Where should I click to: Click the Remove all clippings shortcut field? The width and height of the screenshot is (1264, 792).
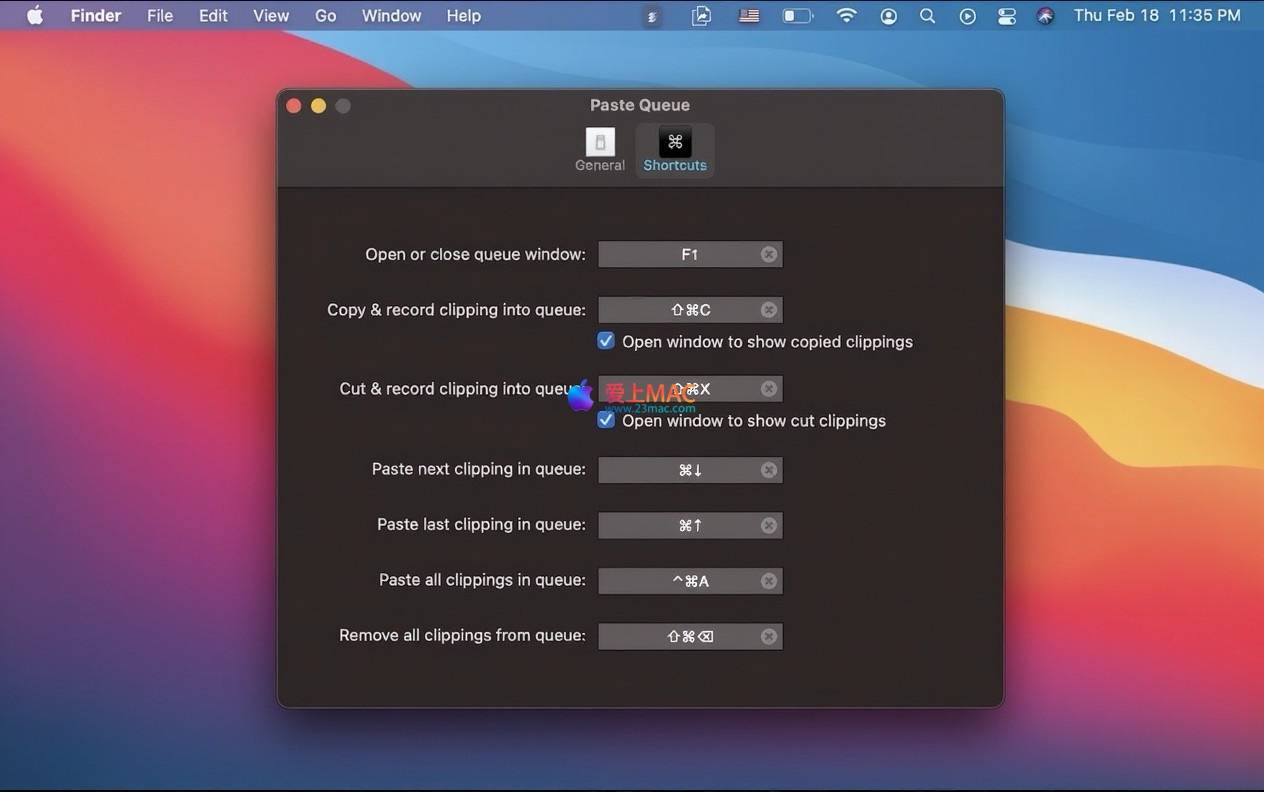(x=680, y=636)
